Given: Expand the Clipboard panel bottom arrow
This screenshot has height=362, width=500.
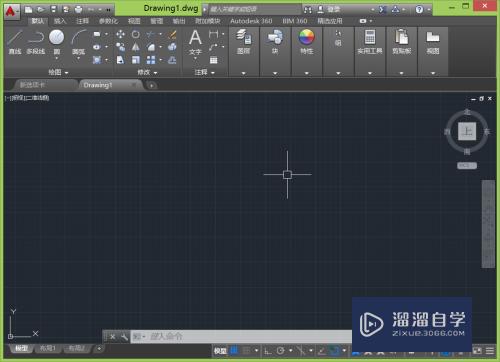Looking at the screenshot, I should (x=402, y=73).
